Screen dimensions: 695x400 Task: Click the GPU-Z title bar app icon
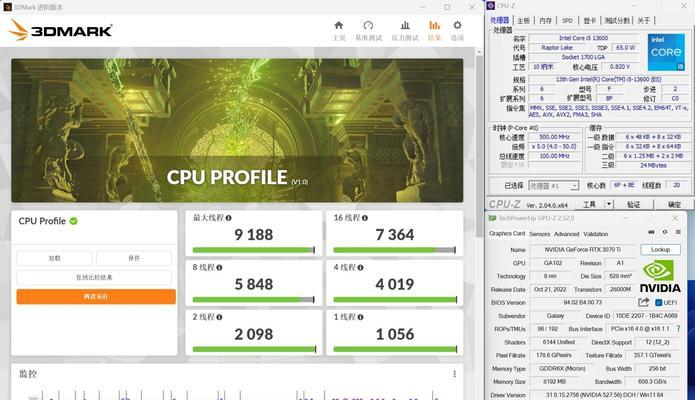(492, 218)
